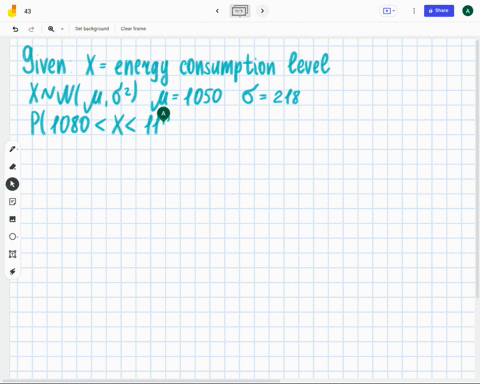The width and height of the screenshot is (480, 384).
Task: Open the present on meeting dropdown
Action: click(389, 11)
